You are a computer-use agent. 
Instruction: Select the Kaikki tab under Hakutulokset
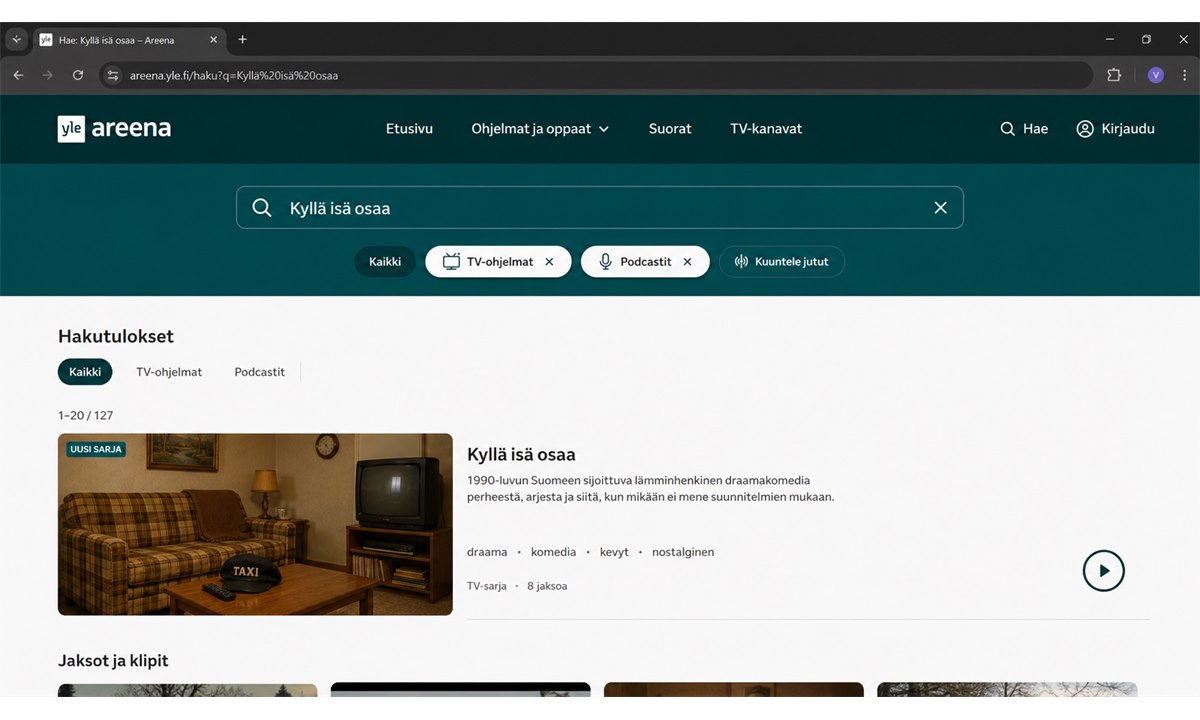(x=85, y=372)
